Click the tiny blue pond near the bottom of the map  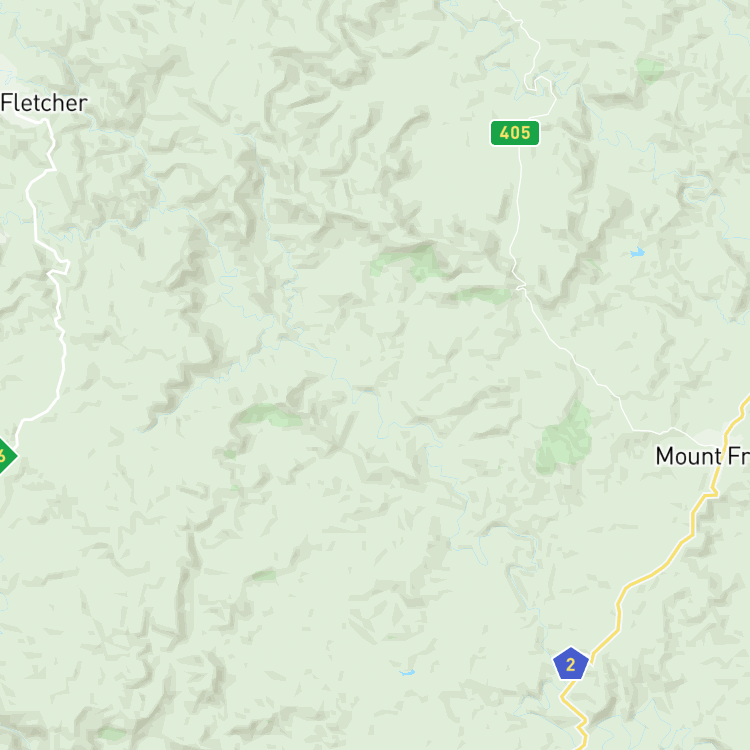click(x=407, y=673)
